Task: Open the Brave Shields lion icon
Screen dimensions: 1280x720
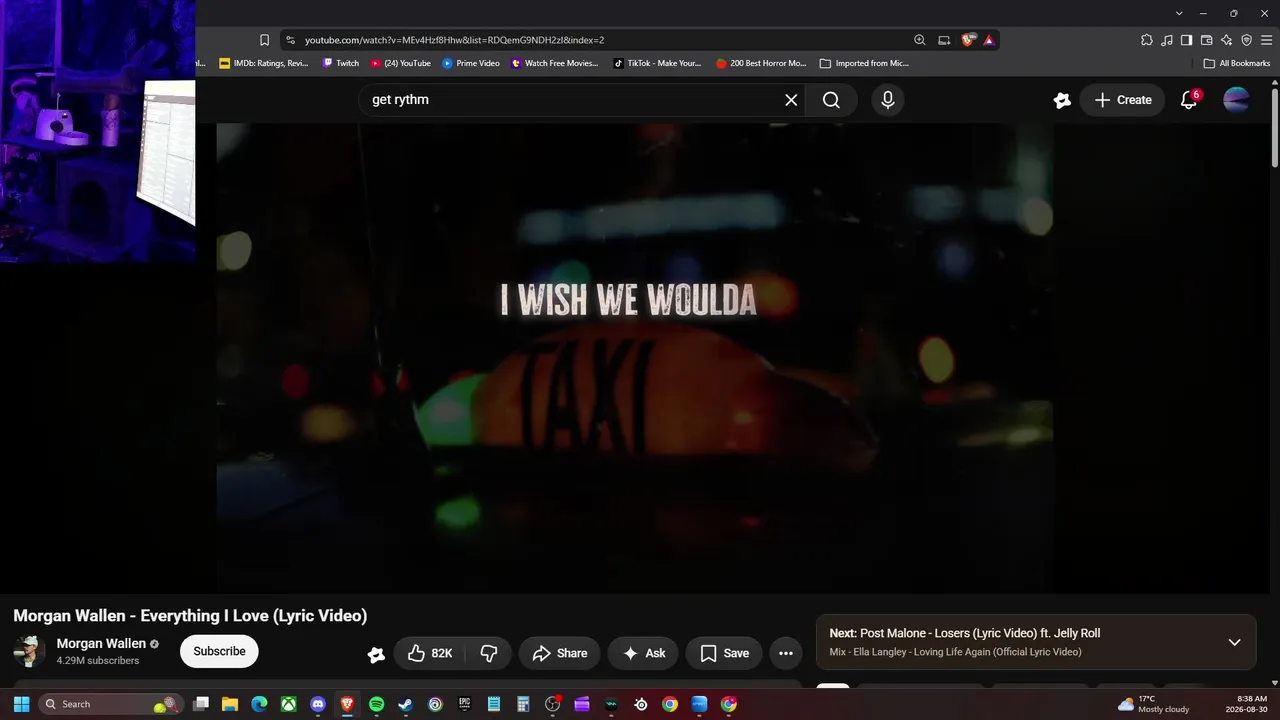Action: coord(968,40)
